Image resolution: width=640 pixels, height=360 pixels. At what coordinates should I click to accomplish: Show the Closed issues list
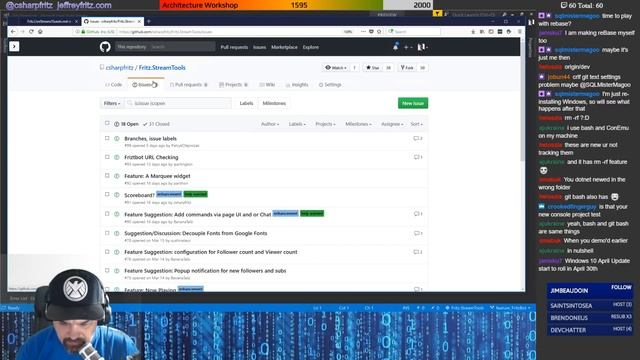point(156,124)
